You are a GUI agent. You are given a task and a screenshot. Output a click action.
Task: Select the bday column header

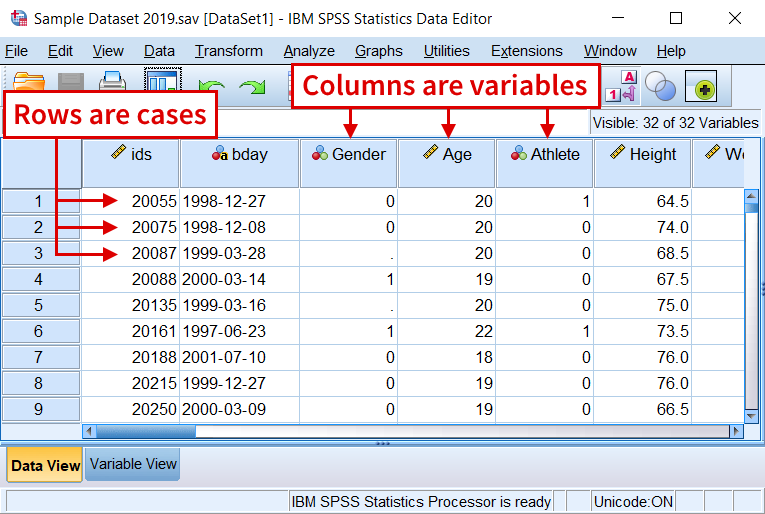click(x=240, y=163)
